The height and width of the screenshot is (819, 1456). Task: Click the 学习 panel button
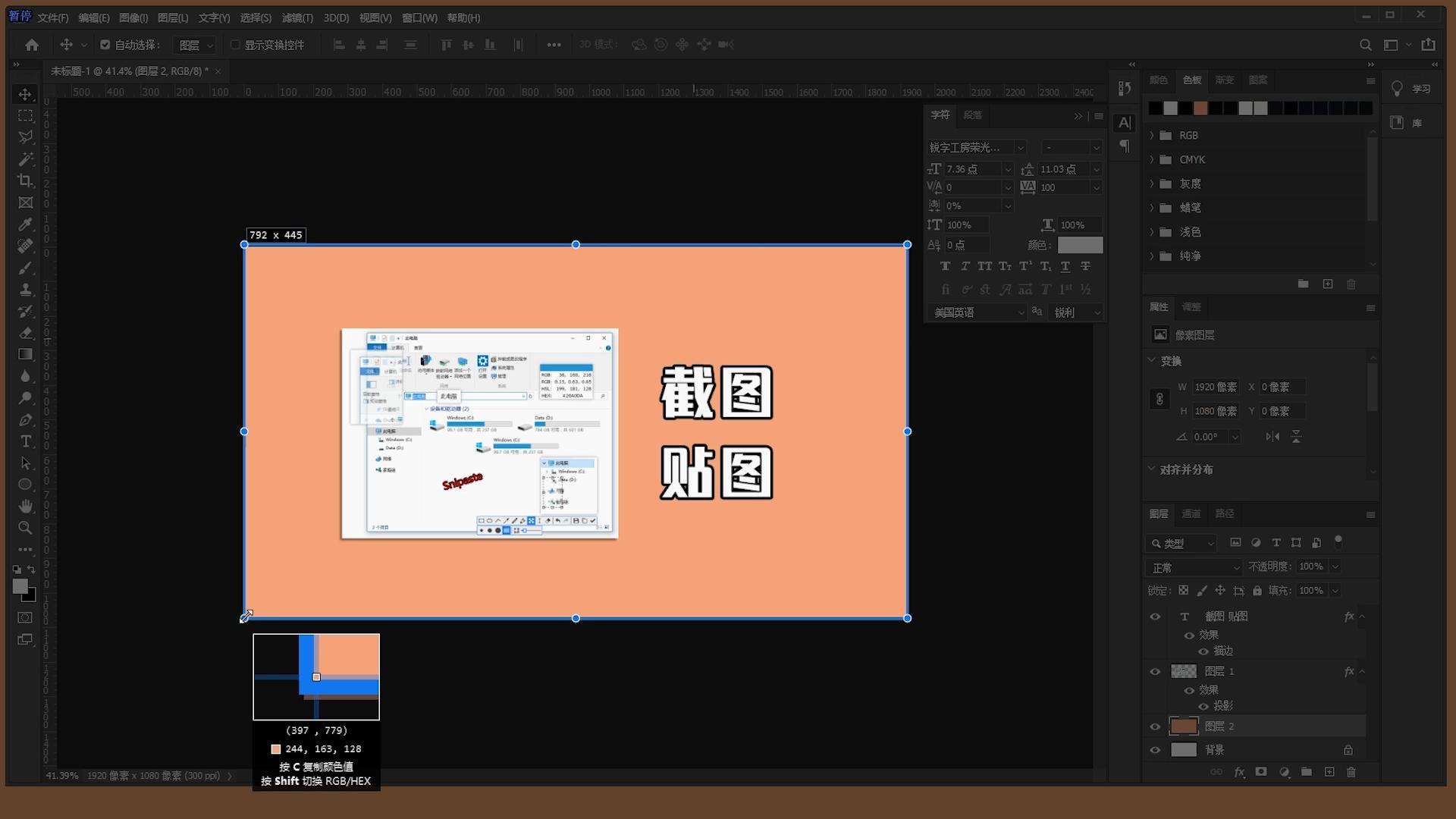pos(1411,89)
